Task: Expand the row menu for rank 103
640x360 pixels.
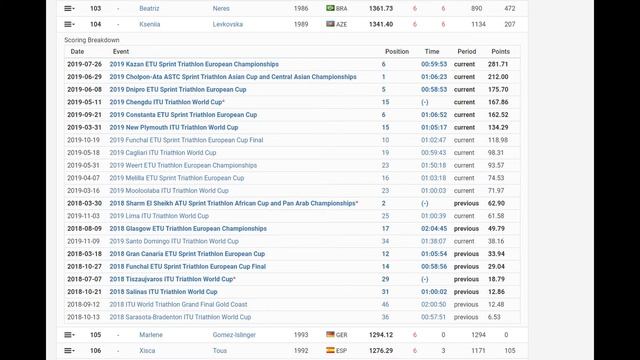Action: pos(69,9)
